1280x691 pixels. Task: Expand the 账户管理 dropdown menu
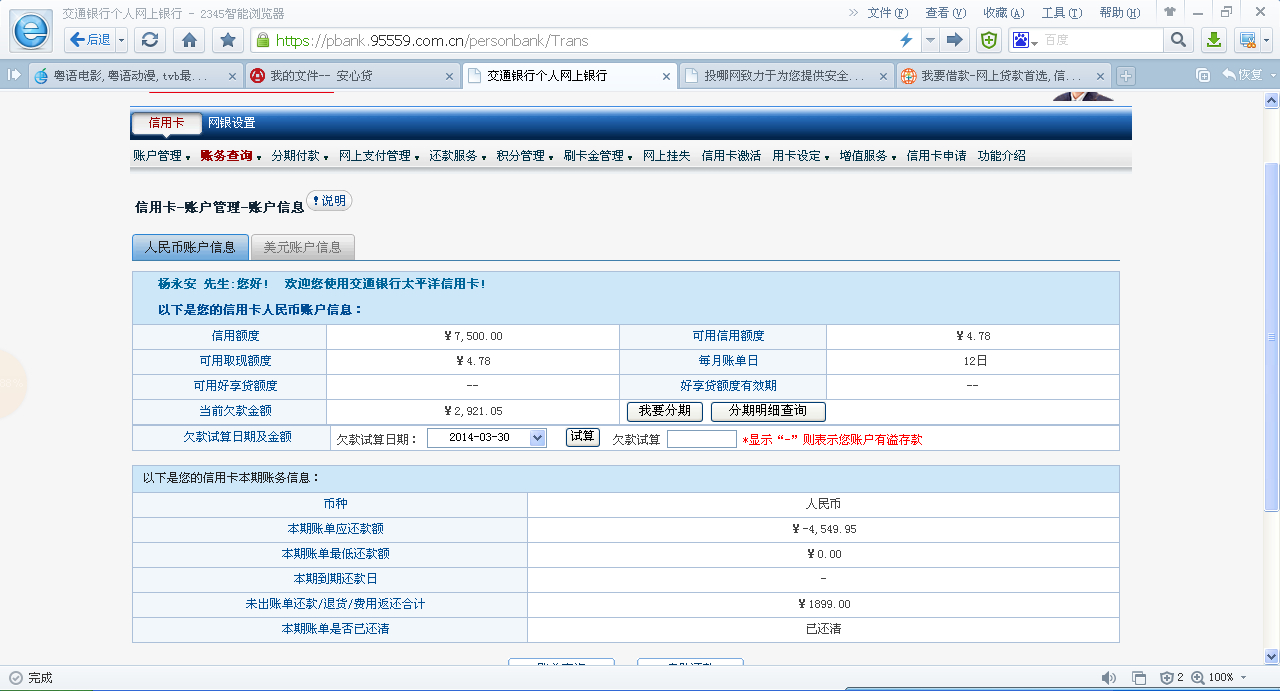coord(161,156)
